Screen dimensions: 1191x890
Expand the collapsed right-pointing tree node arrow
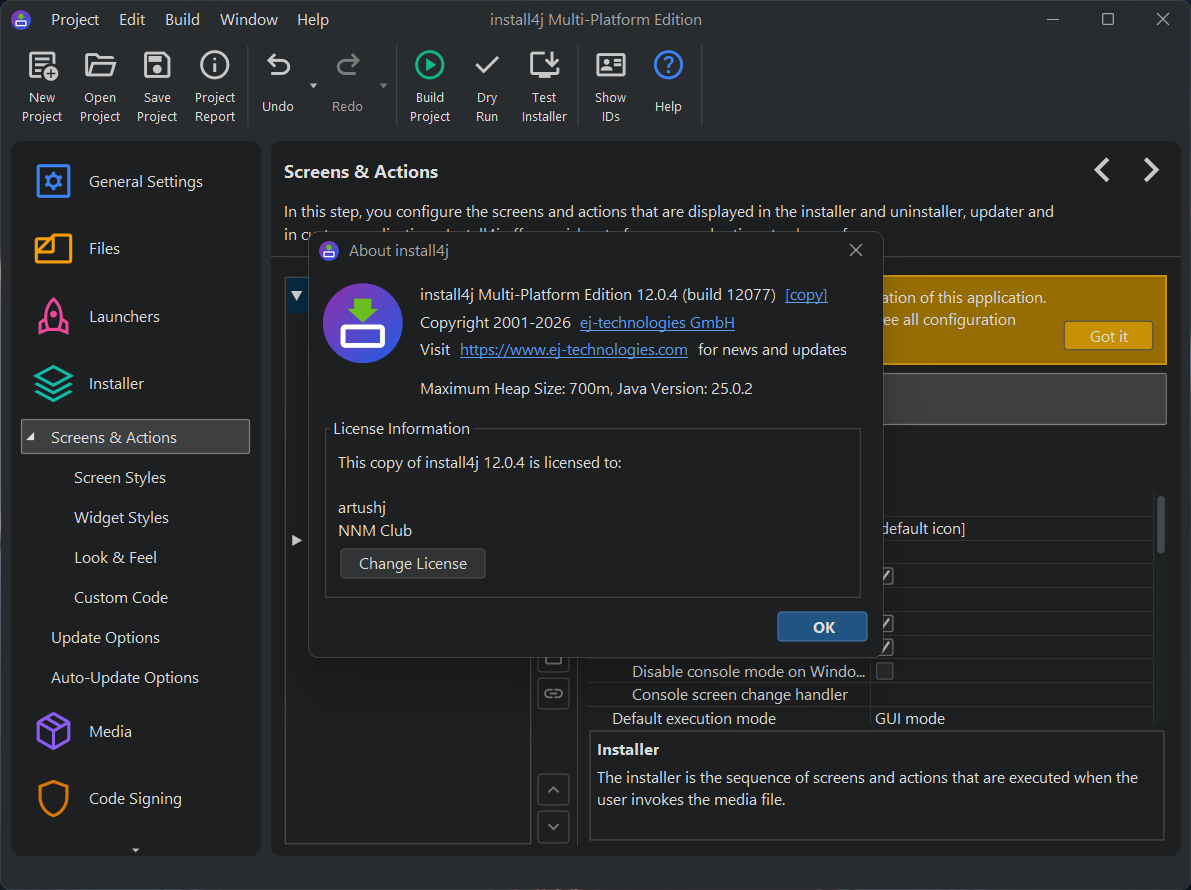click(x=296, y=540)
